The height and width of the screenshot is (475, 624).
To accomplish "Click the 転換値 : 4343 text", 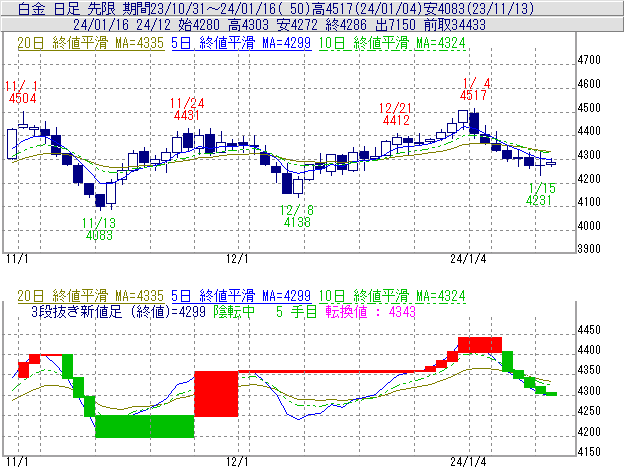I will (x=370, y=311).
